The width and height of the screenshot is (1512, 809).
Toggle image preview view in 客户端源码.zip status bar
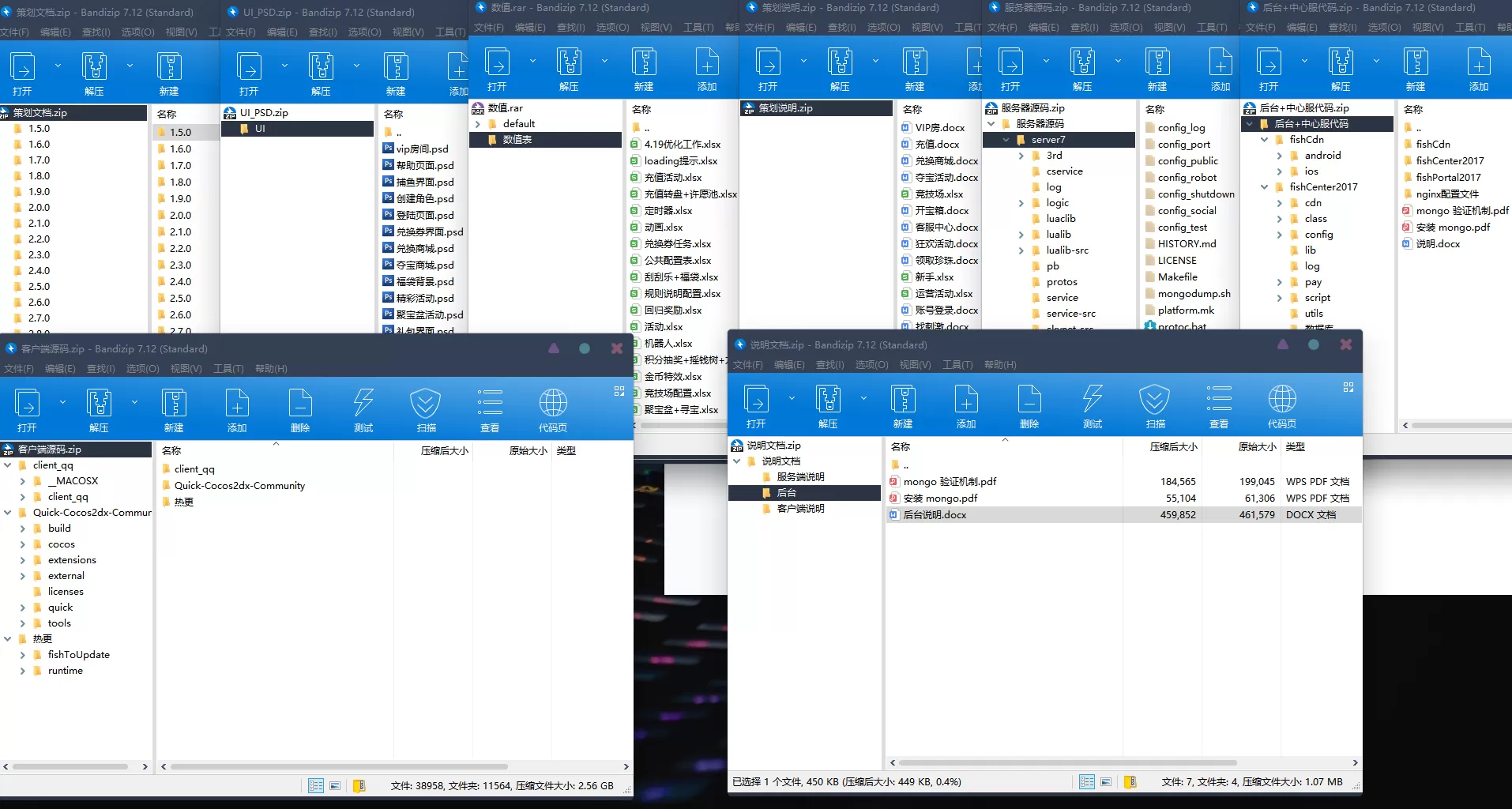coord(335,786)
